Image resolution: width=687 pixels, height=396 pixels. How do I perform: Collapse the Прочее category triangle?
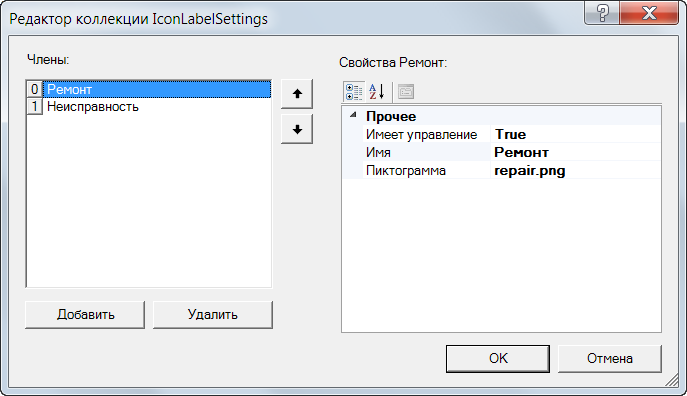[353, 116]
